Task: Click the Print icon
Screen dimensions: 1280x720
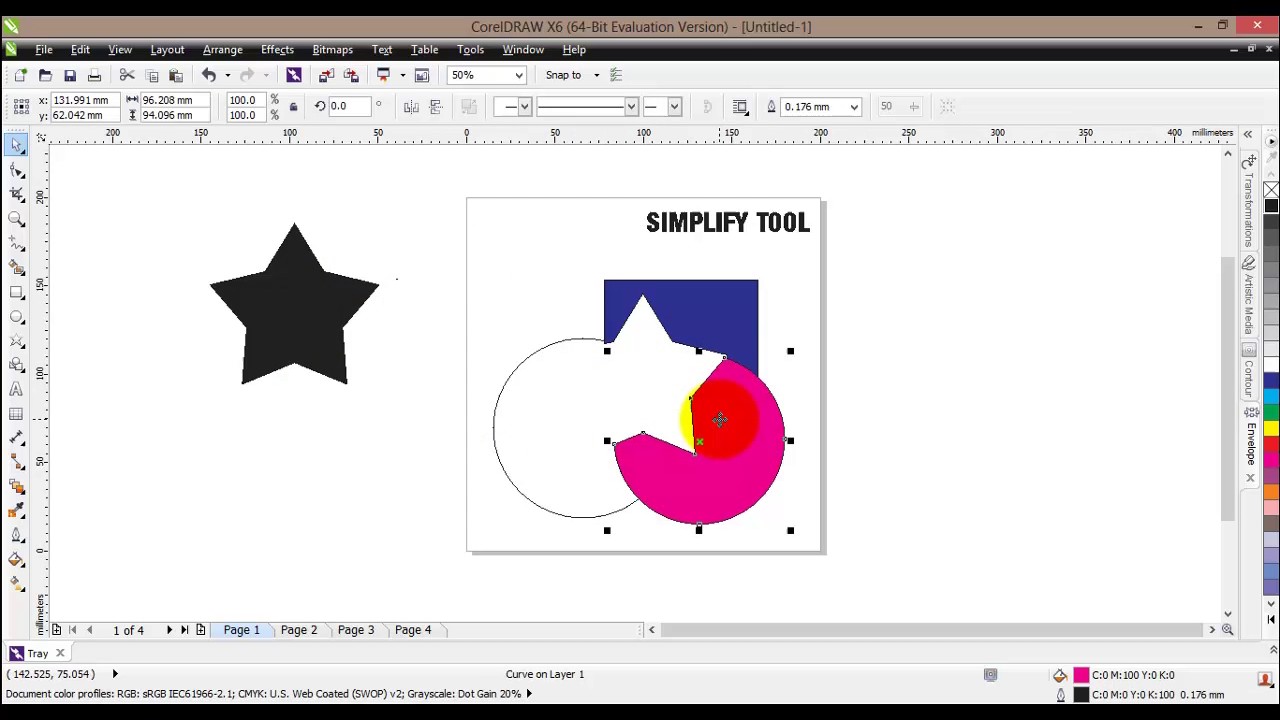Action: [94, 75]
